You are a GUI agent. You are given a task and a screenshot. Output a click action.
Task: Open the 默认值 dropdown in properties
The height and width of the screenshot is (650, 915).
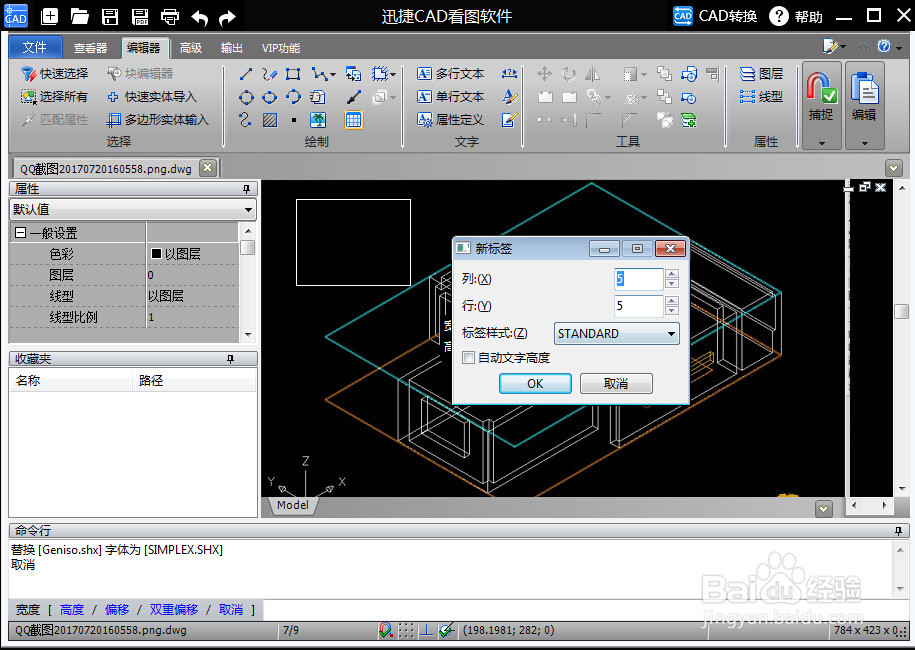[x=133, y=209]
